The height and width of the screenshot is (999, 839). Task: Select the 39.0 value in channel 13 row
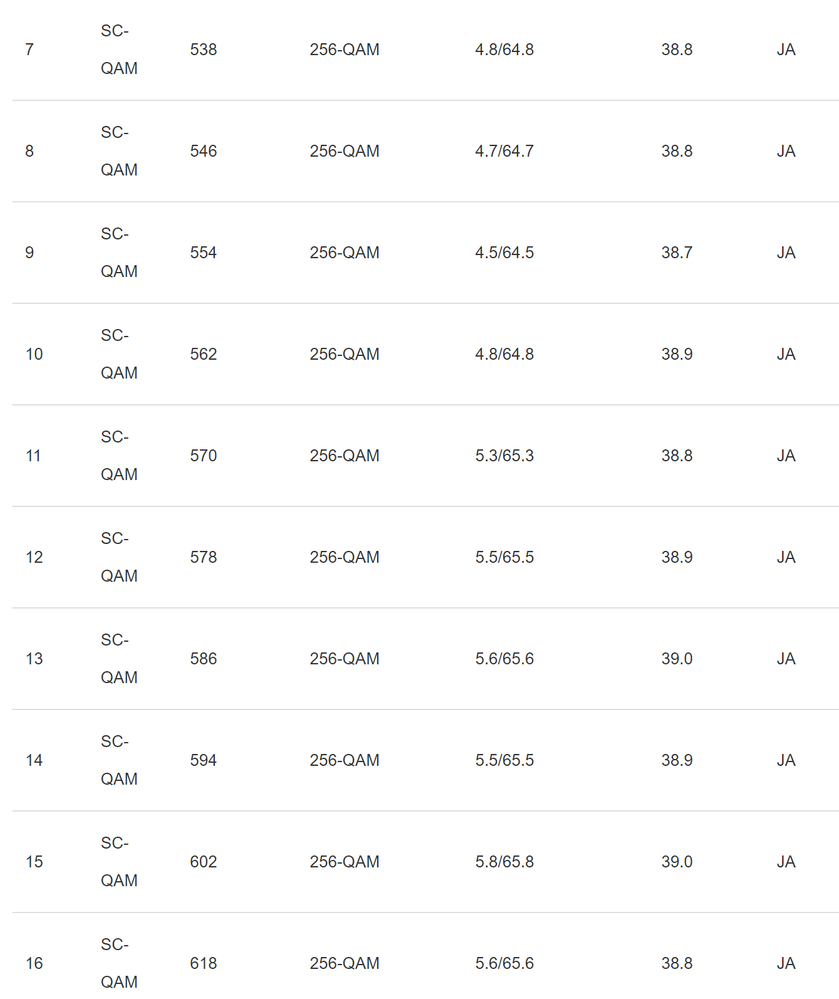676,658
